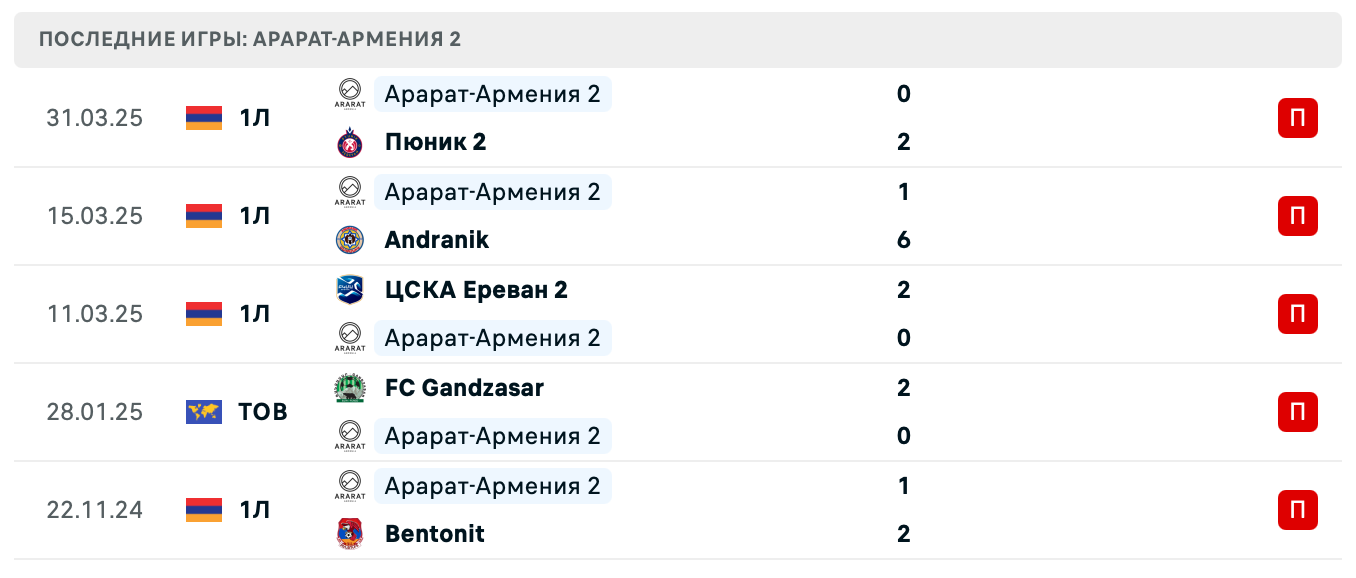Viewport: 1356px width, 578px height.
Task: Open the Пюник 2 team page link
Action: click(x=435, y=141)
